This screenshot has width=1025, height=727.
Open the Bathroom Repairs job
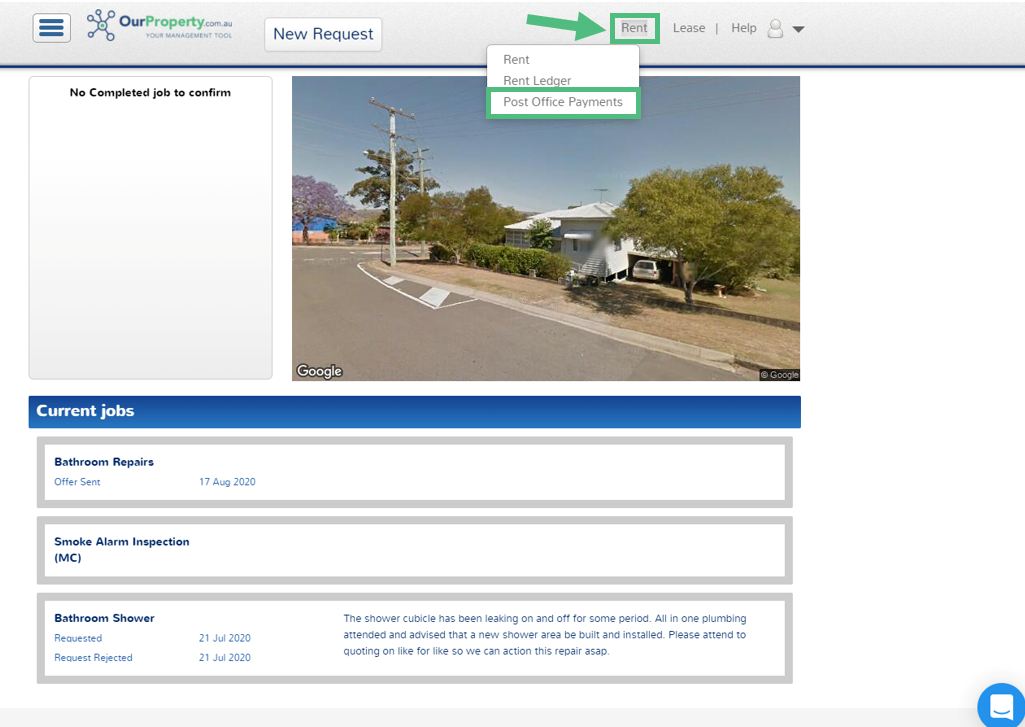click(x=414, y=472)
